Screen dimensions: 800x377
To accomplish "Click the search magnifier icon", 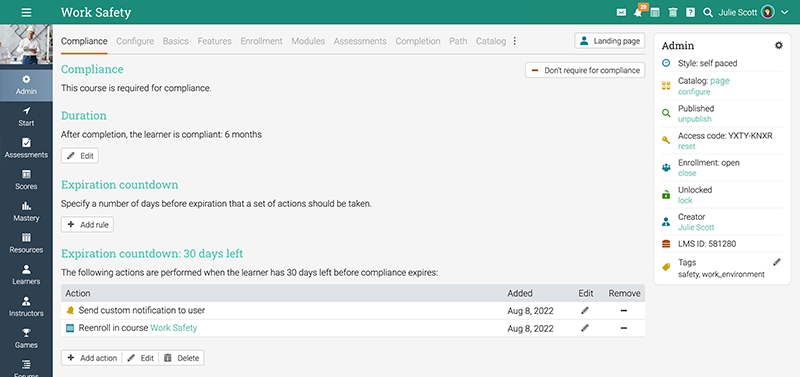I will click(708, 13).
